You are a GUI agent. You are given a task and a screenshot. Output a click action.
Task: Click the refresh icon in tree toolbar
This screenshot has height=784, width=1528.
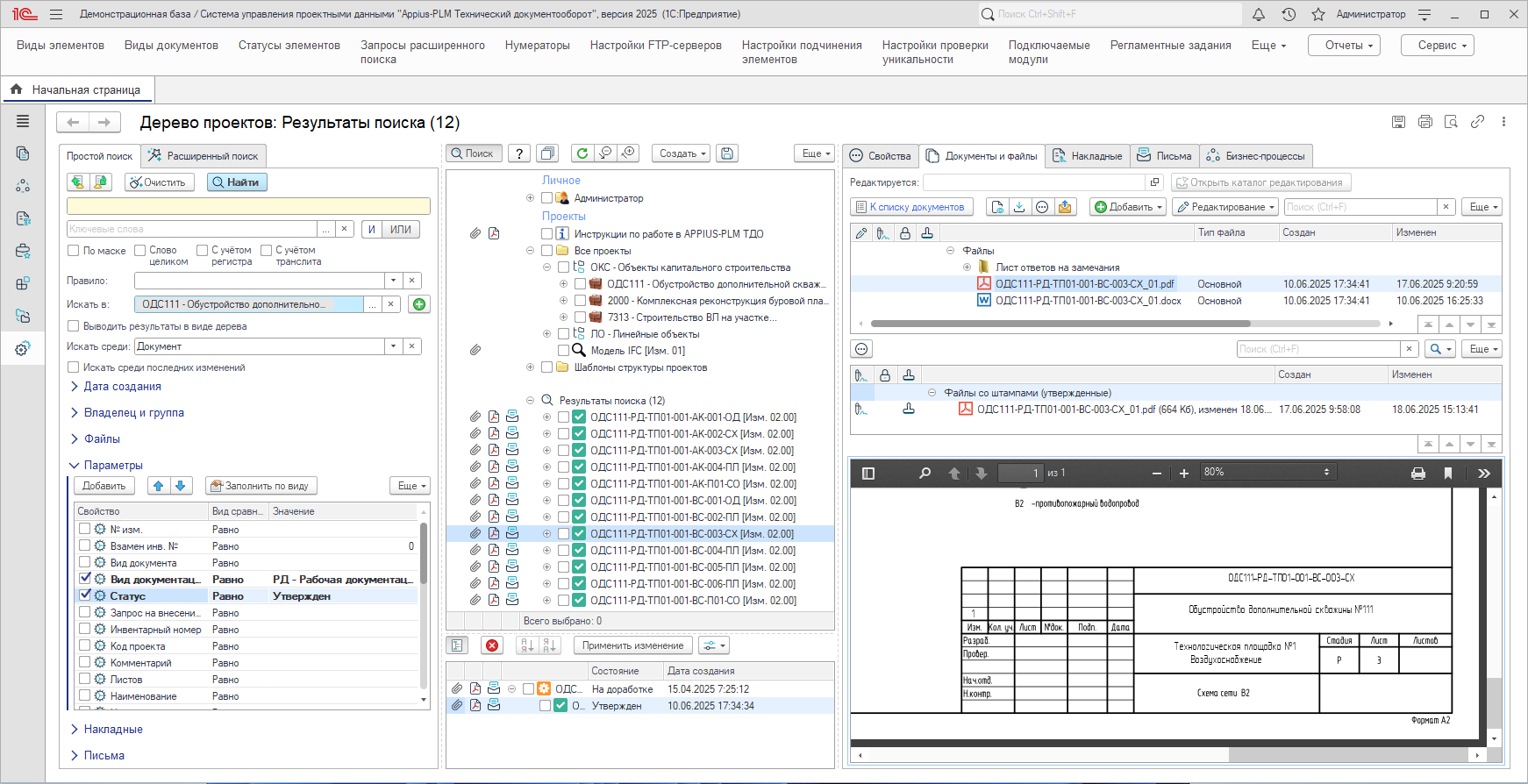(582, 153)
